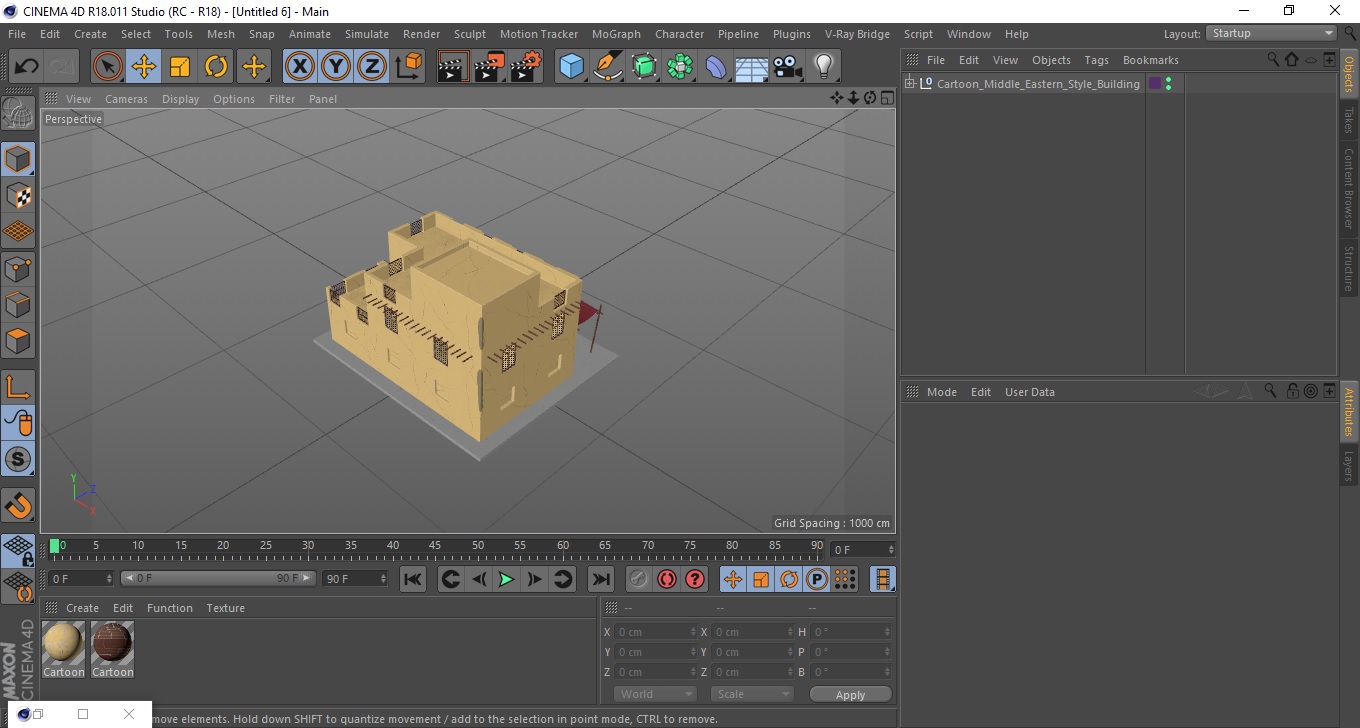This screenshot has width=1360, height=728.
Task: Open Edit Render Settings icon
Action: coord(526,67)
